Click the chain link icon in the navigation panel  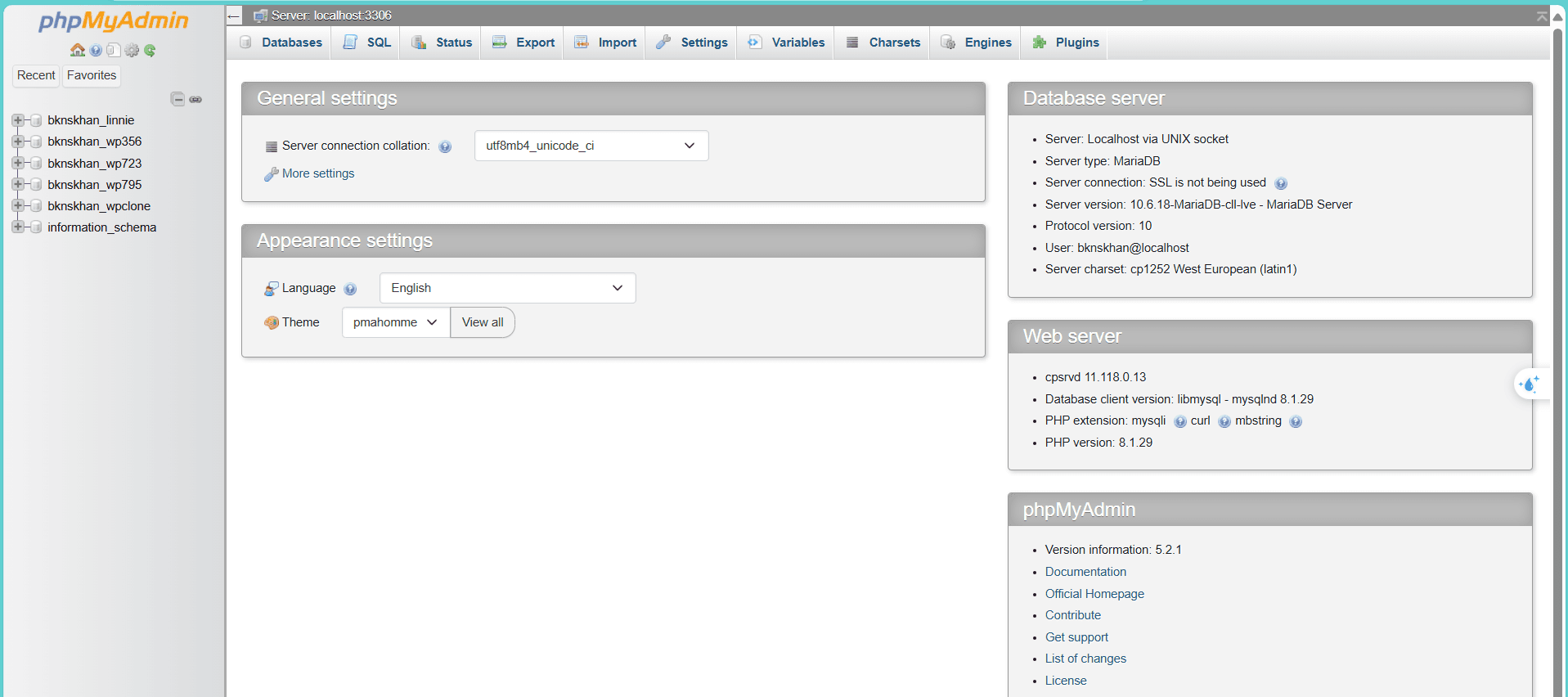pyautogui.click(x=195, y=99)
